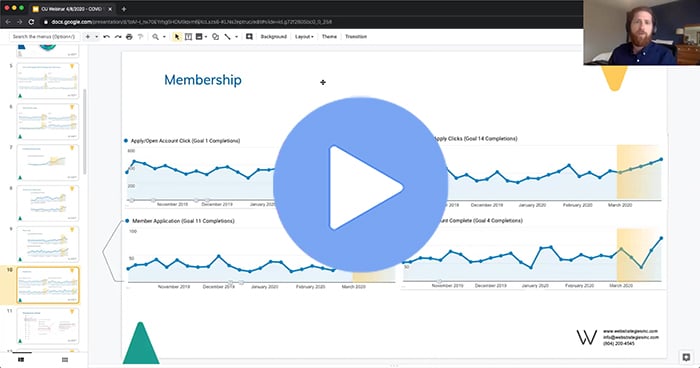Activate the paint format tool
This screenshot has width=700, height=368.
[141, 37]
